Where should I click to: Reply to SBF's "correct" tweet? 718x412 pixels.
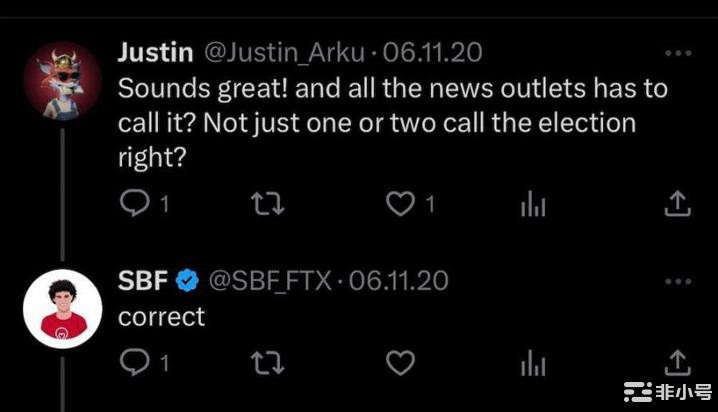[133, 364]
